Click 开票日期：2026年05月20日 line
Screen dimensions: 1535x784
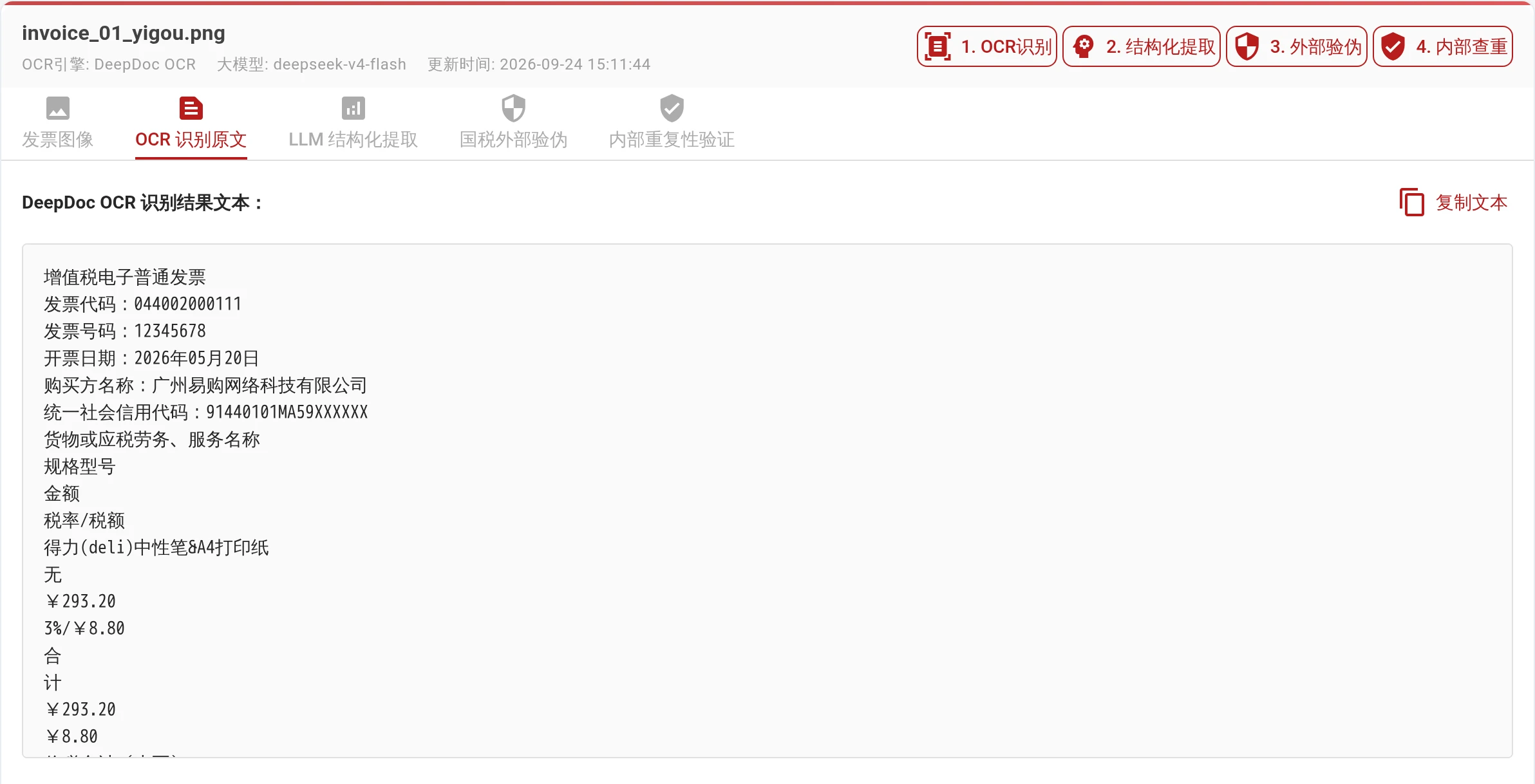[152, 359]
